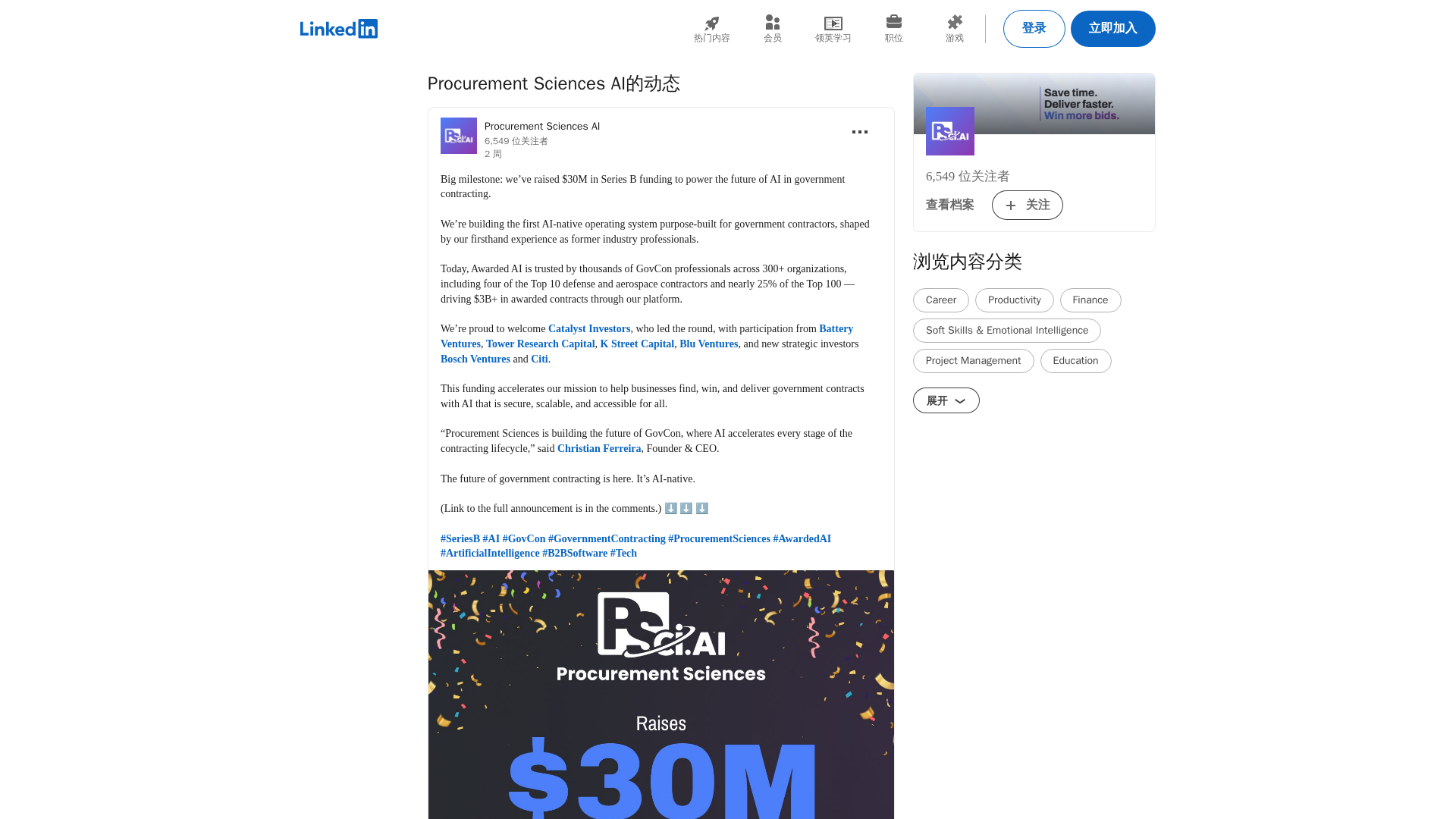Click the login button
The width and height of the screenshot is (1456, 819).
coord(1034,29)
